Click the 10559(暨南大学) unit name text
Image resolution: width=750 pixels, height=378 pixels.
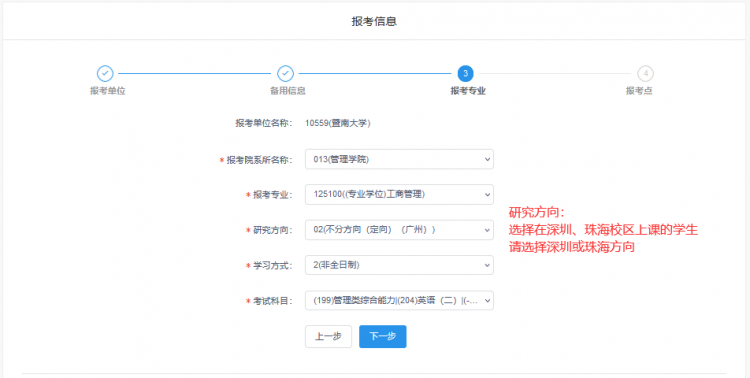(338, 123)
